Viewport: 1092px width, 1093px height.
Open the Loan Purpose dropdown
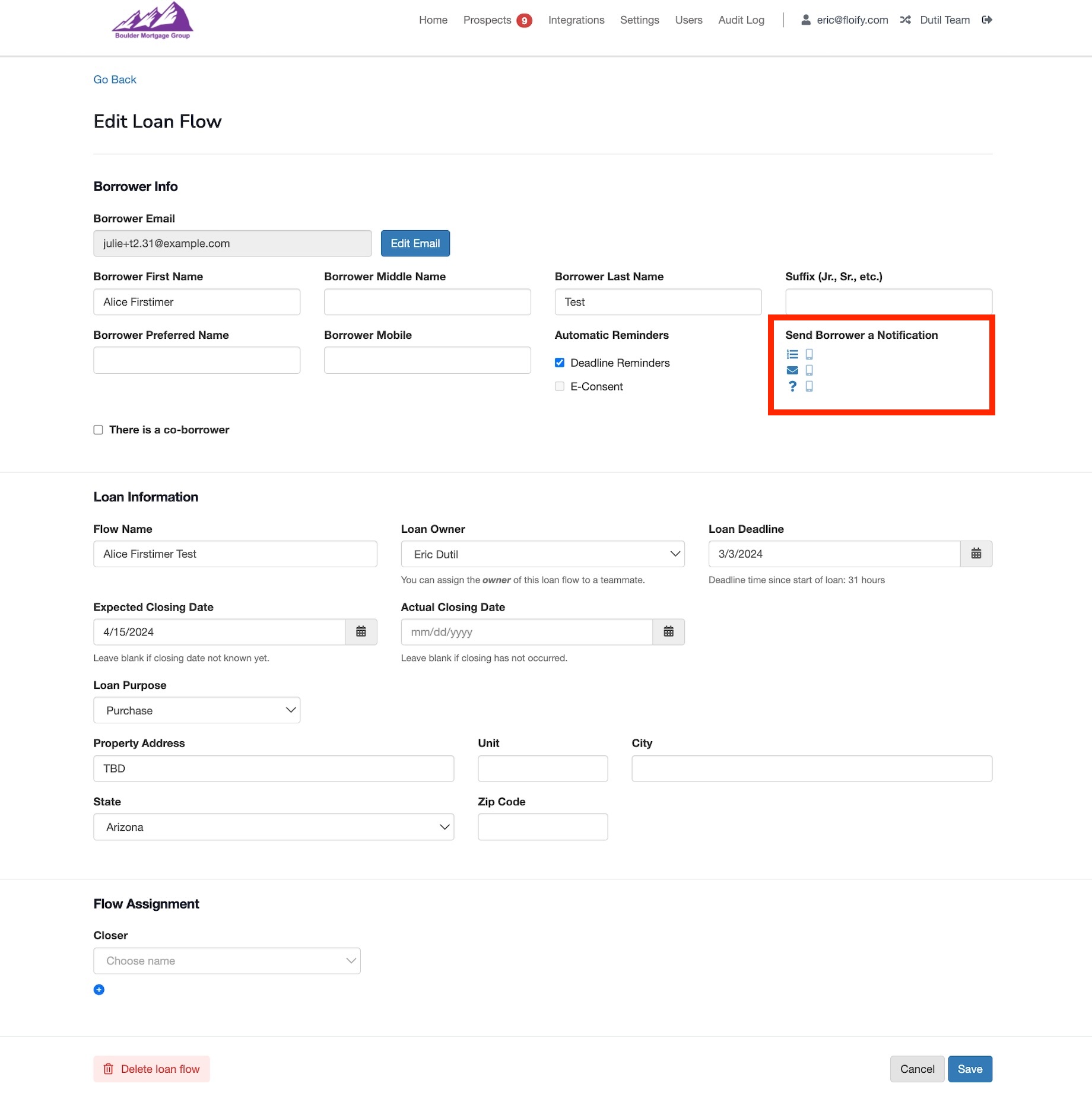tap(196, 710)
